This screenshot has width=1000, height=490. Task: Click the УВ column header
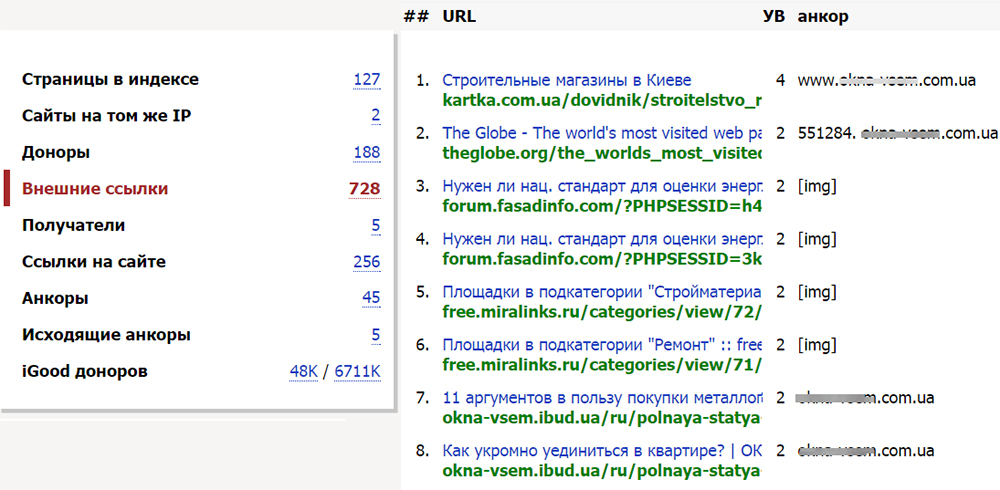click(774, 16)
